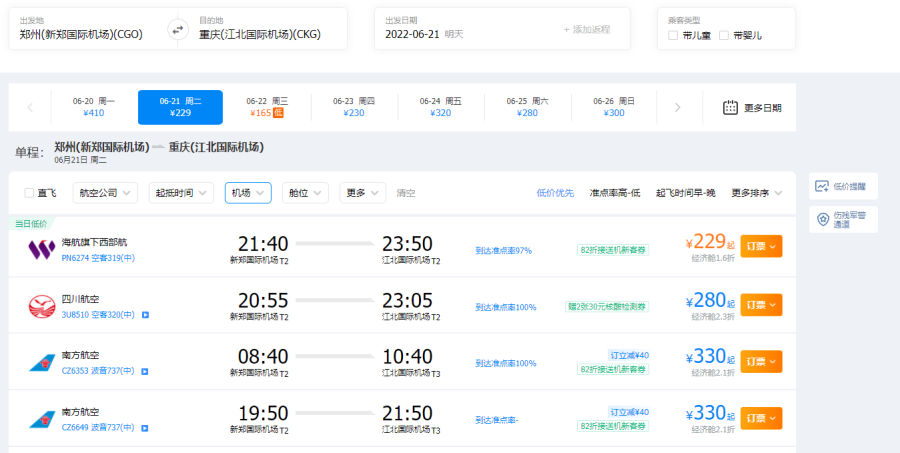900x453 pixels.
Task: Click the 海航旗下西部航 airline logo
Action: [41, 249]
